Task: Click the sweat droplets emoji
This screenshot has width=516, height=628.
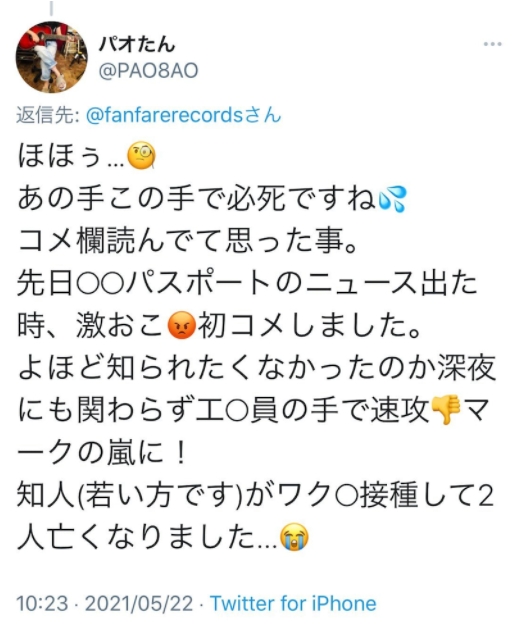Action: [393, 199]
